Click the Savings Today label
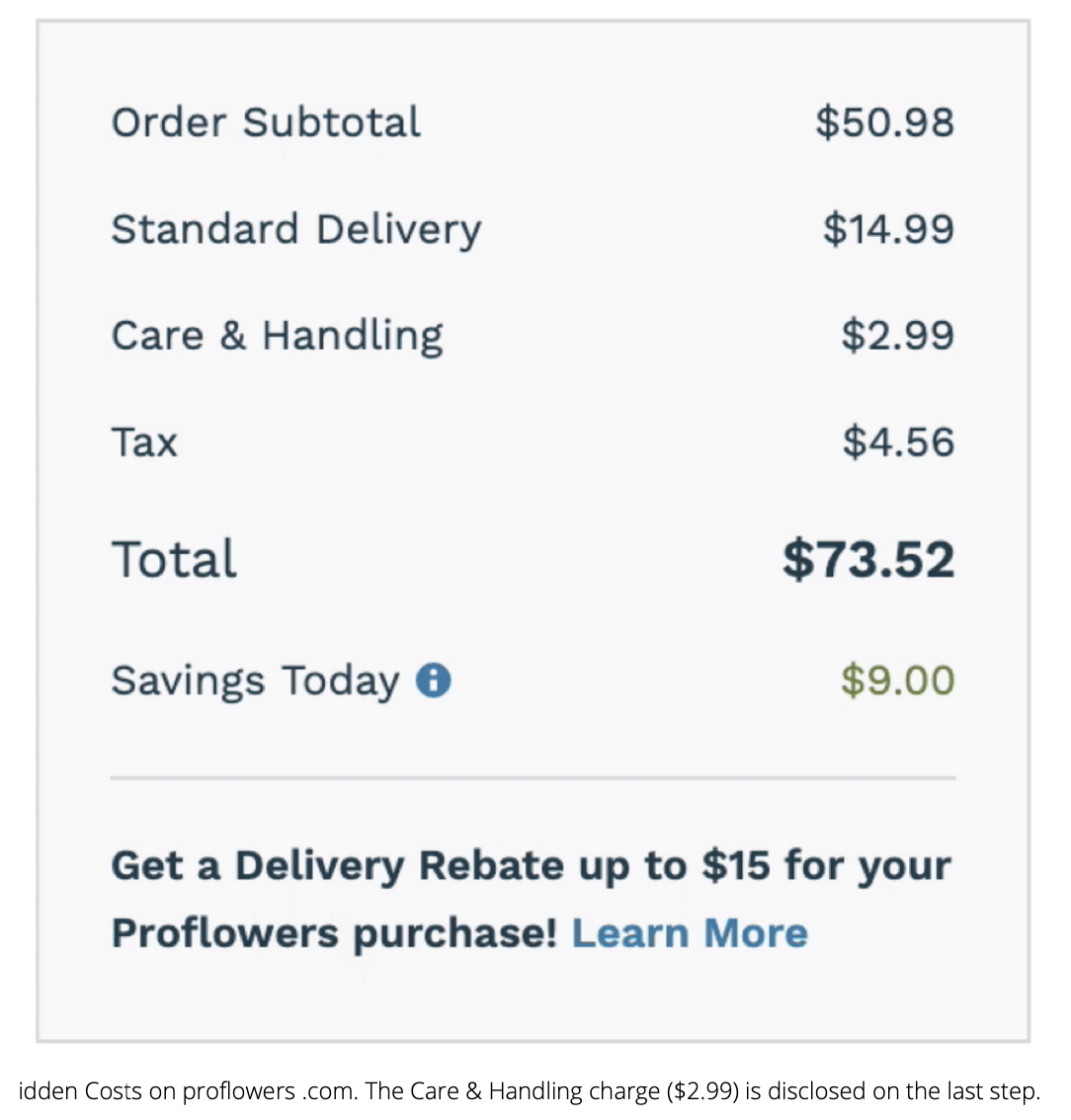The width and height of the screenshot is (1071, 1120). 255,680
